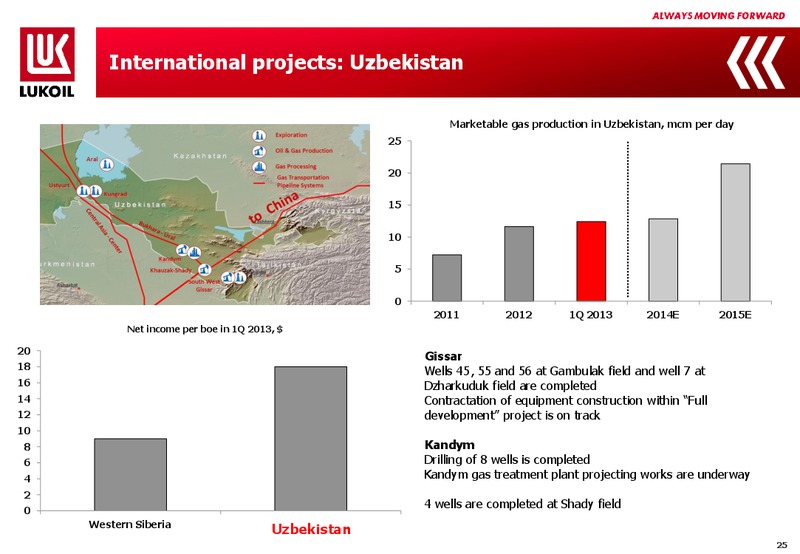
Task: Click the South West Gissar pump icon
Action: 228,277
